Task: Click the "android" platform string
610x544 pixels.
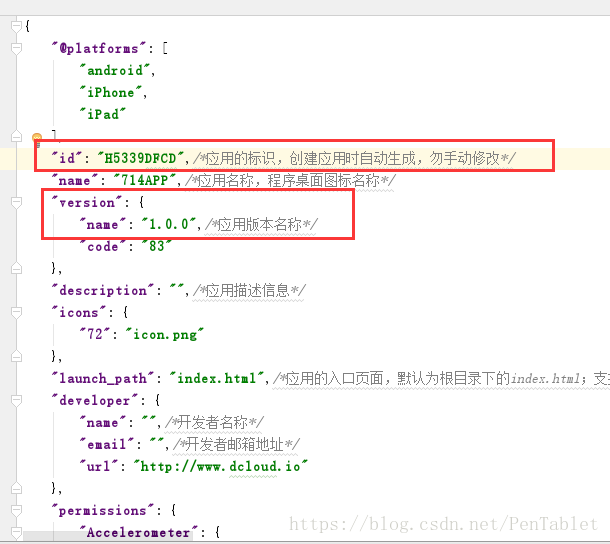Action: point(115,70)
